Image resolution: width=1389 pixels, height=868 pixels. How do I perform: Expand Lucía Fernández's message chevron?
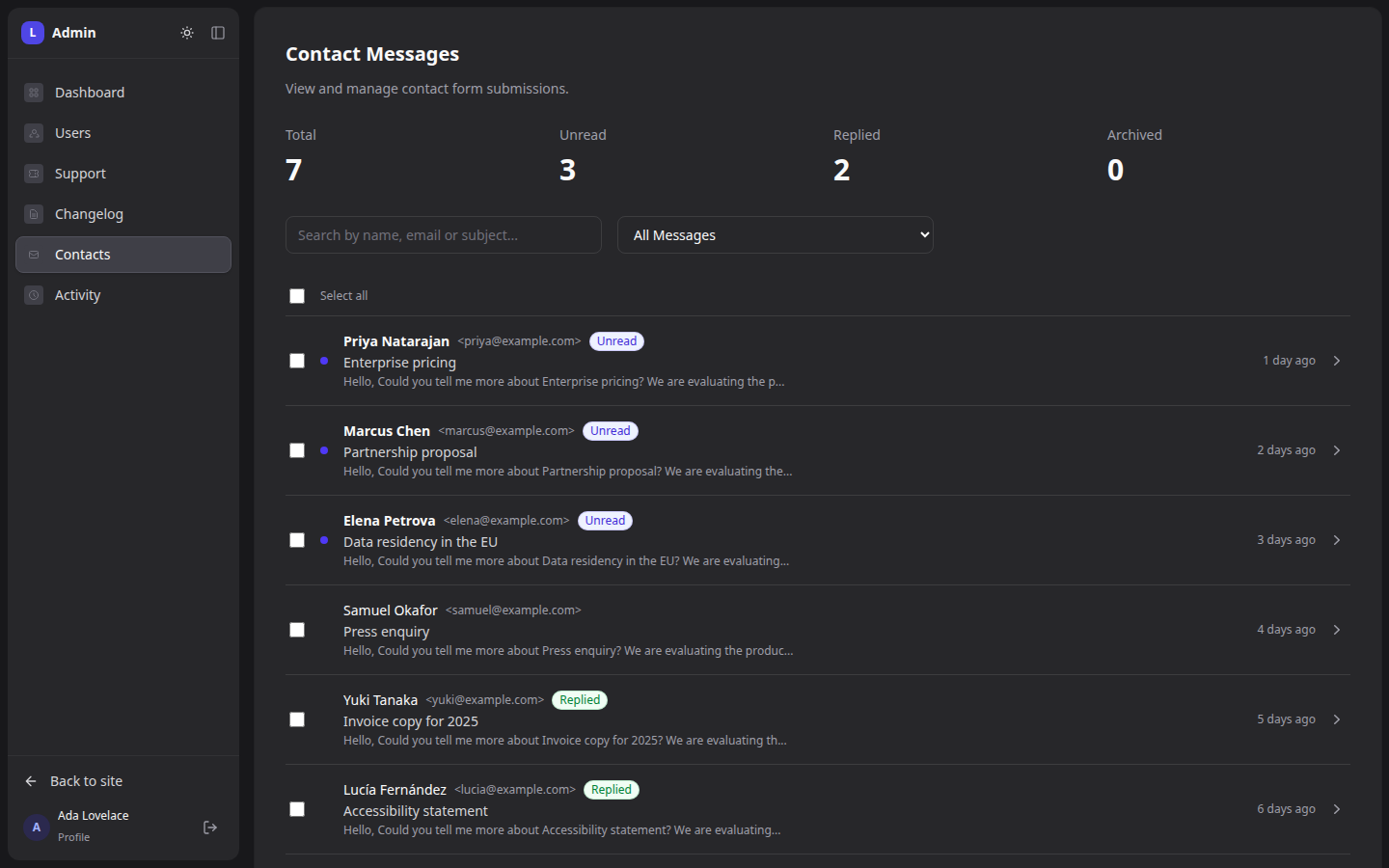click(1337, 809)
